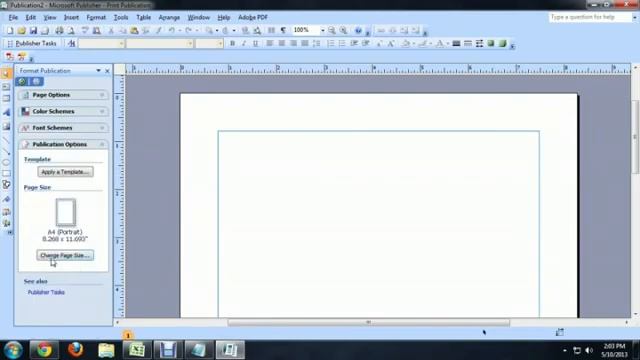Toggle Special Characters paragraph mark button
This screenshot has height=360, width=640.
pos(283,31)
